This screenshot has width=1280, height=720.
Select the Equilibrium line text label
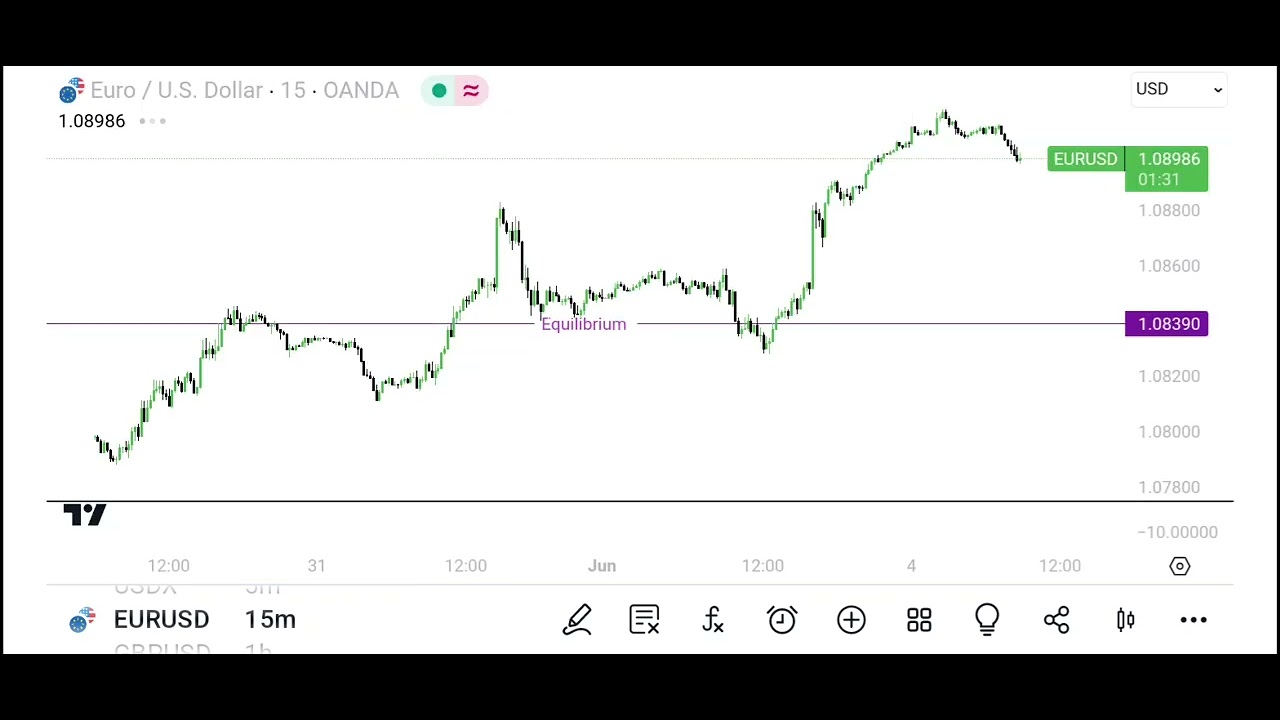click(x=583, y=324)
